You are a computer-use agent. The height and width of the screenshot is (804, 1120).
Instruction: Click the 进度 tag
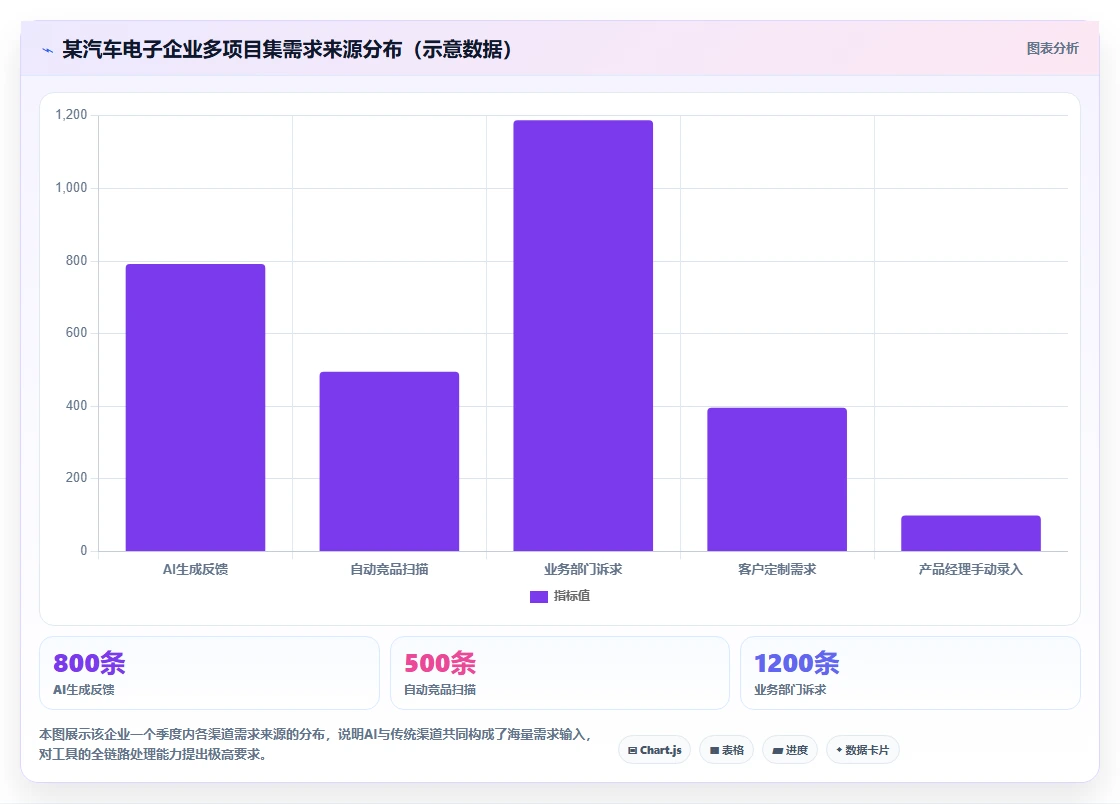[790, 750]
